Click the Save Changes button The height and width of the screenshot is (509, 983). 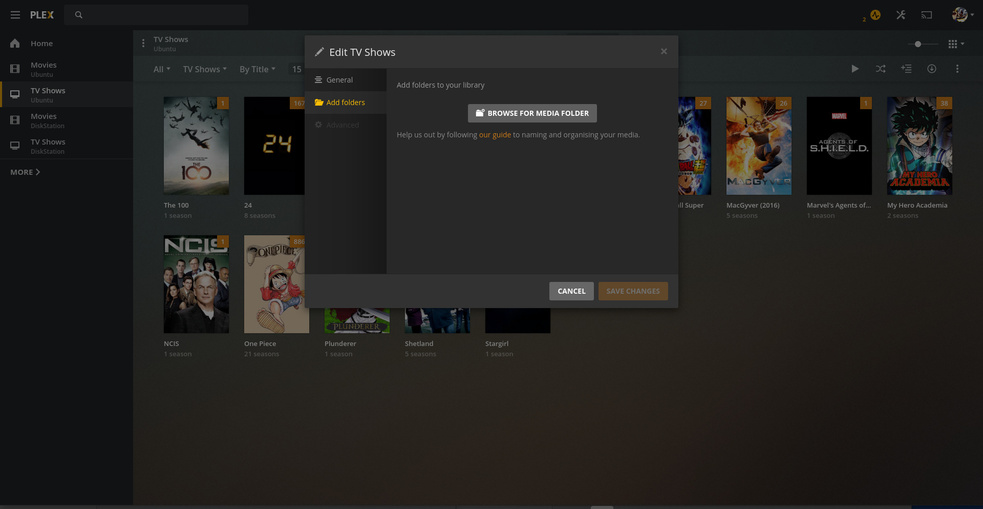click(633, 291)
